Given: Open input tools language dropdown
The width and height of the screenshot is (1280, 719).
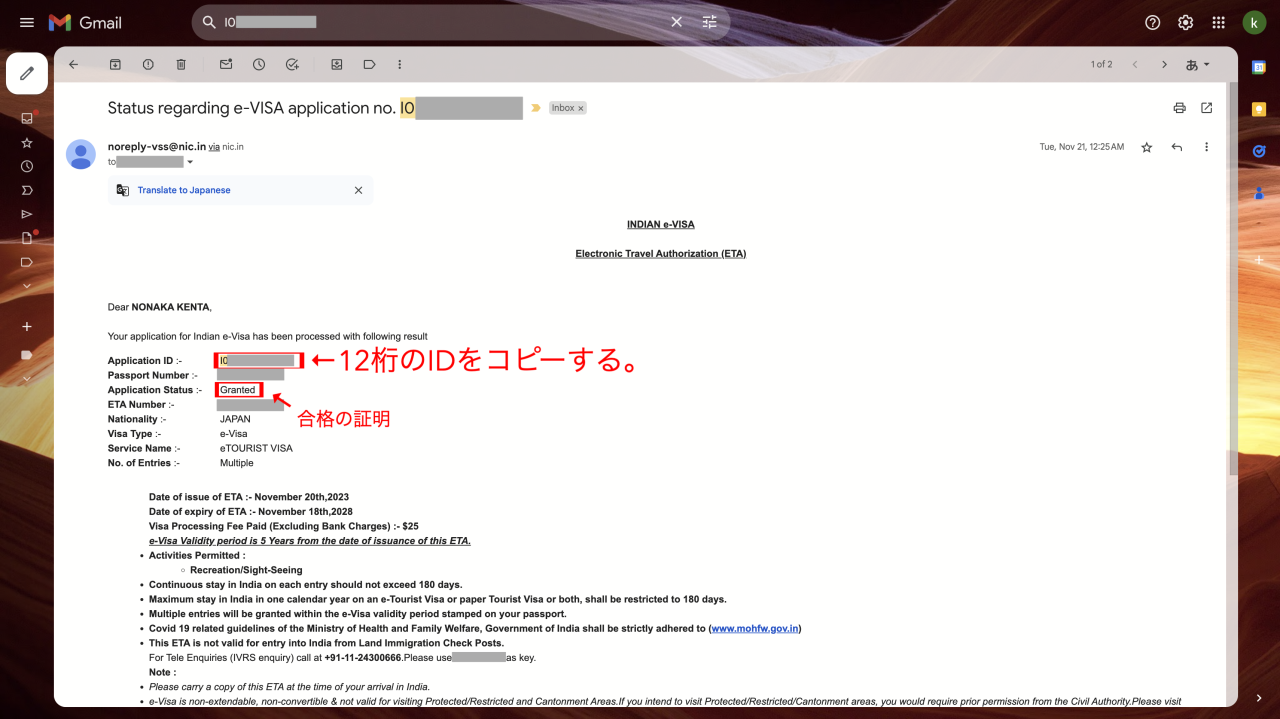Looking at the screenshot, I should click(1198, 64).
